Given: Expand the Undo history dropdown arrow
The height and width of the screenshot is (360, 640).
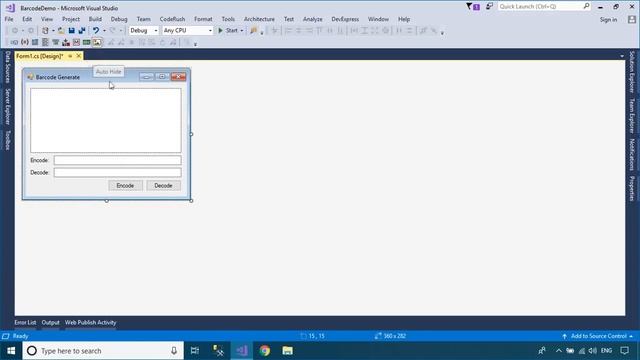Looking at the screenshot, I should point(104,31).
